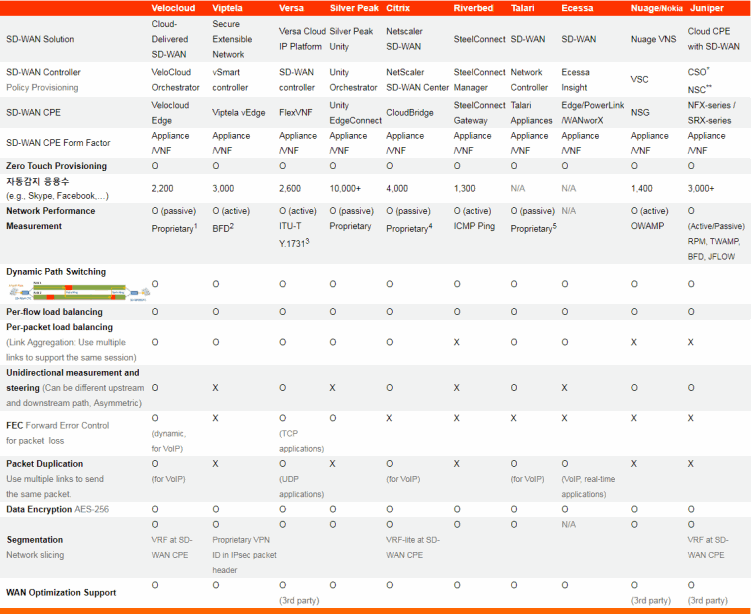The image size is (751, 614).
Task: Select the '(VoIP, real-time applications)' note under Ecessa
Action: (588, 487)
